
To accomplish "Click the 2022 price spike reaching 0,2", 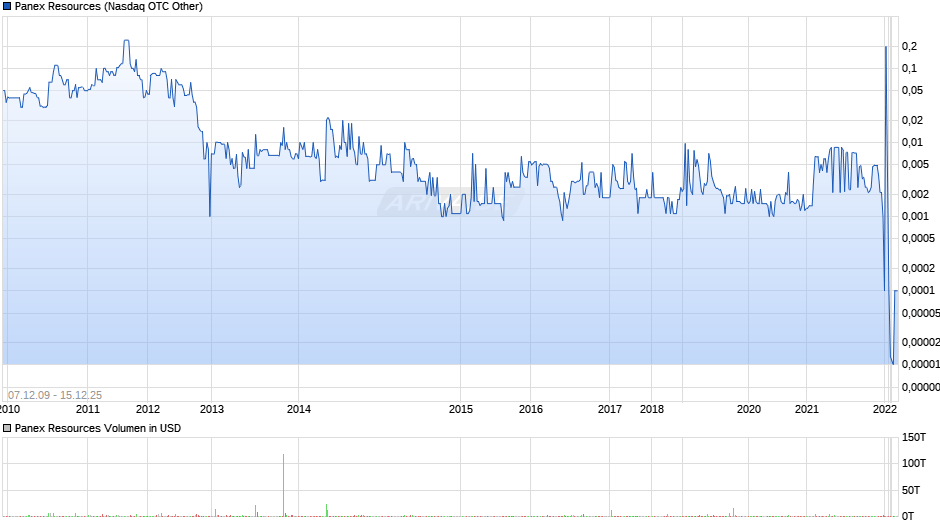I will (x=886, y=47).
